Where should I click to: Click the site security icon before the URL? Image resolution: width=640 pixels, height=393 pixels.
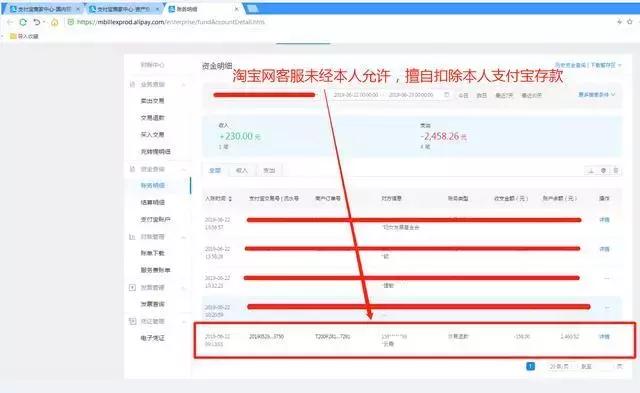(71, 22)
